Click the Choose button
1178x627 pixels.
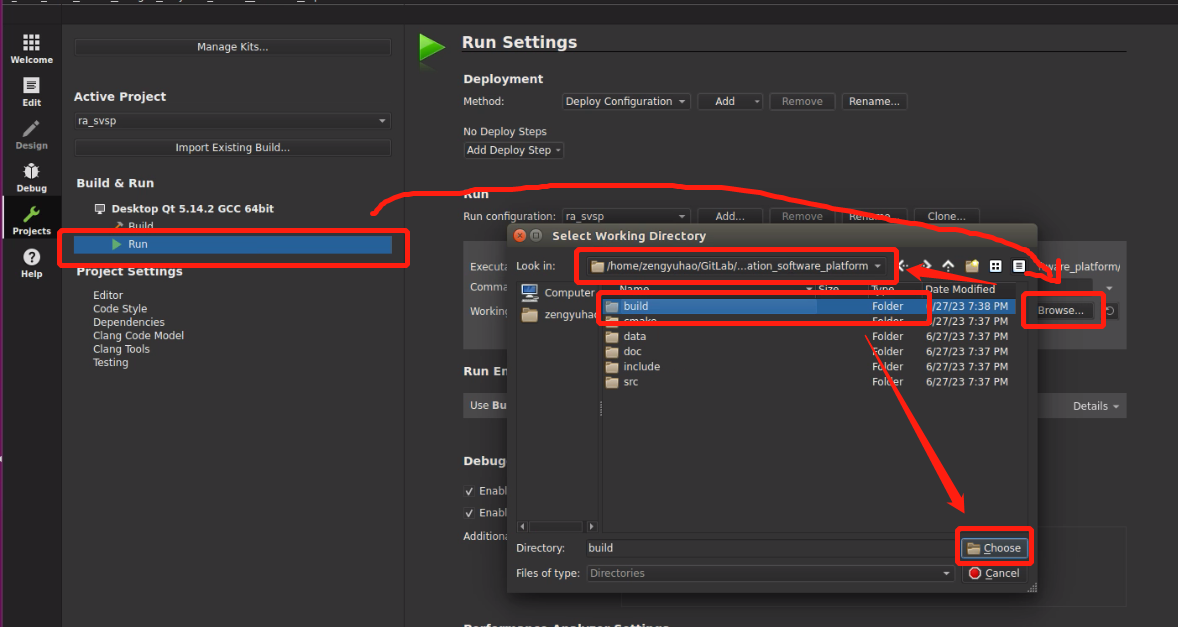click(x=994, y=548)
